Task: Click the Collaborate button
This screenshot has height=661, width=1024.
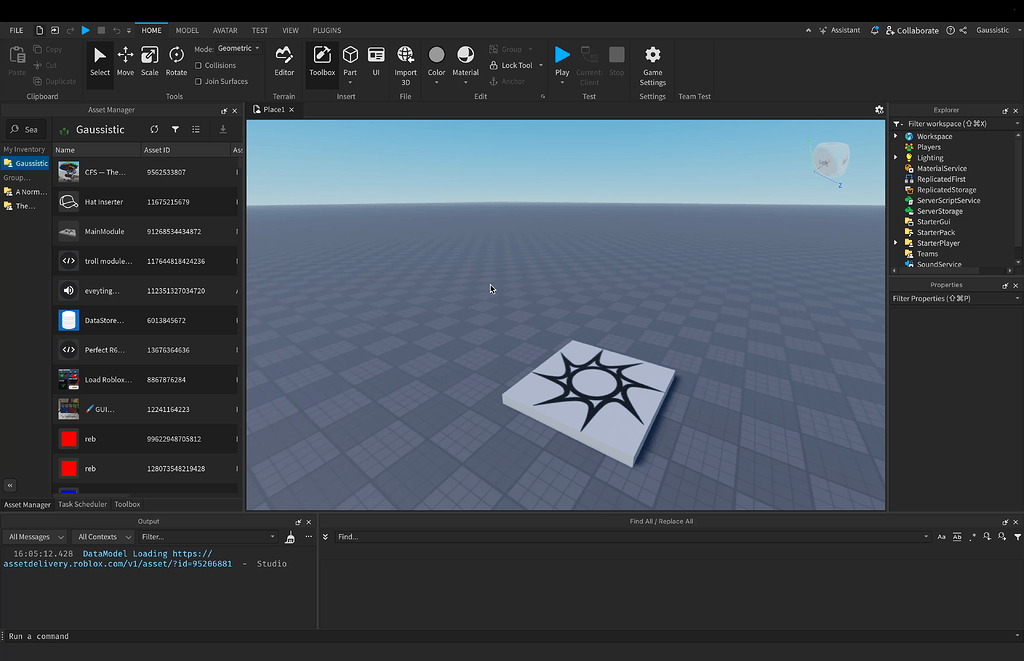Action: coord(910,30)
